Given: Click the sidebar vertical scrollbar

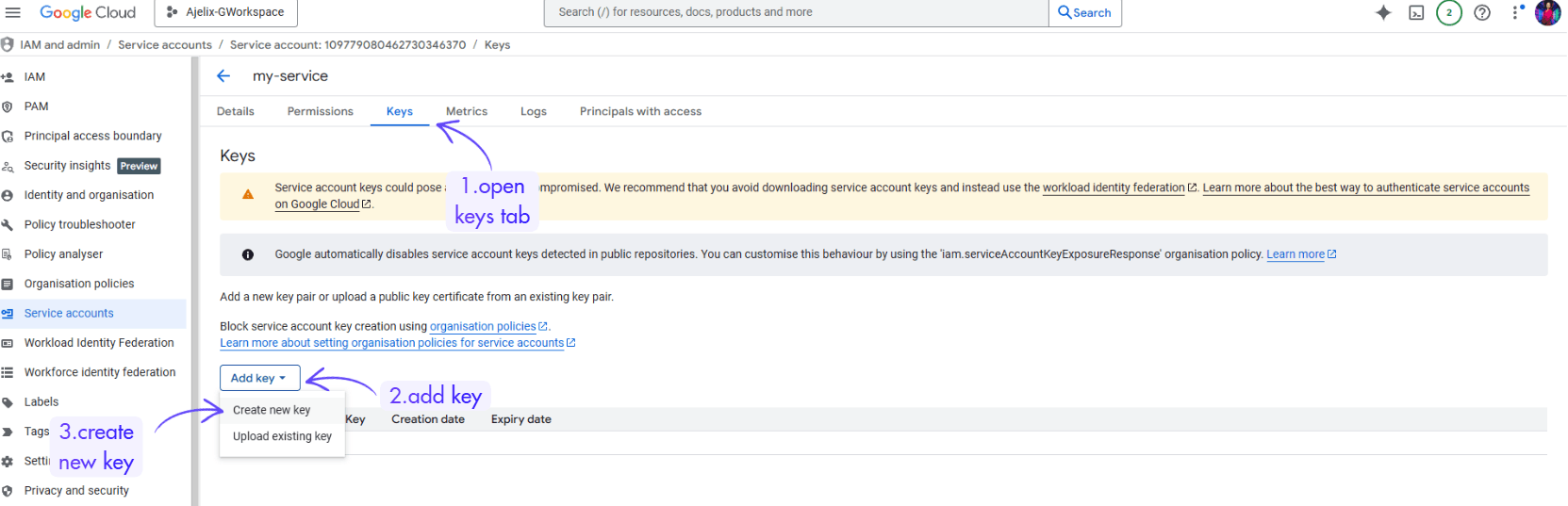Looking at the screenshot, I should tap(195, 281).
